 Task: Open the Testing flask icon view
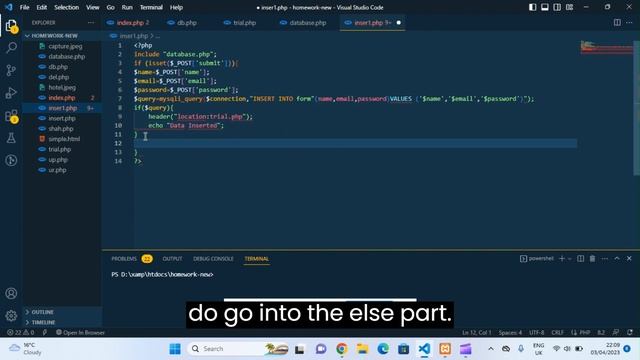tap(11, 138)
